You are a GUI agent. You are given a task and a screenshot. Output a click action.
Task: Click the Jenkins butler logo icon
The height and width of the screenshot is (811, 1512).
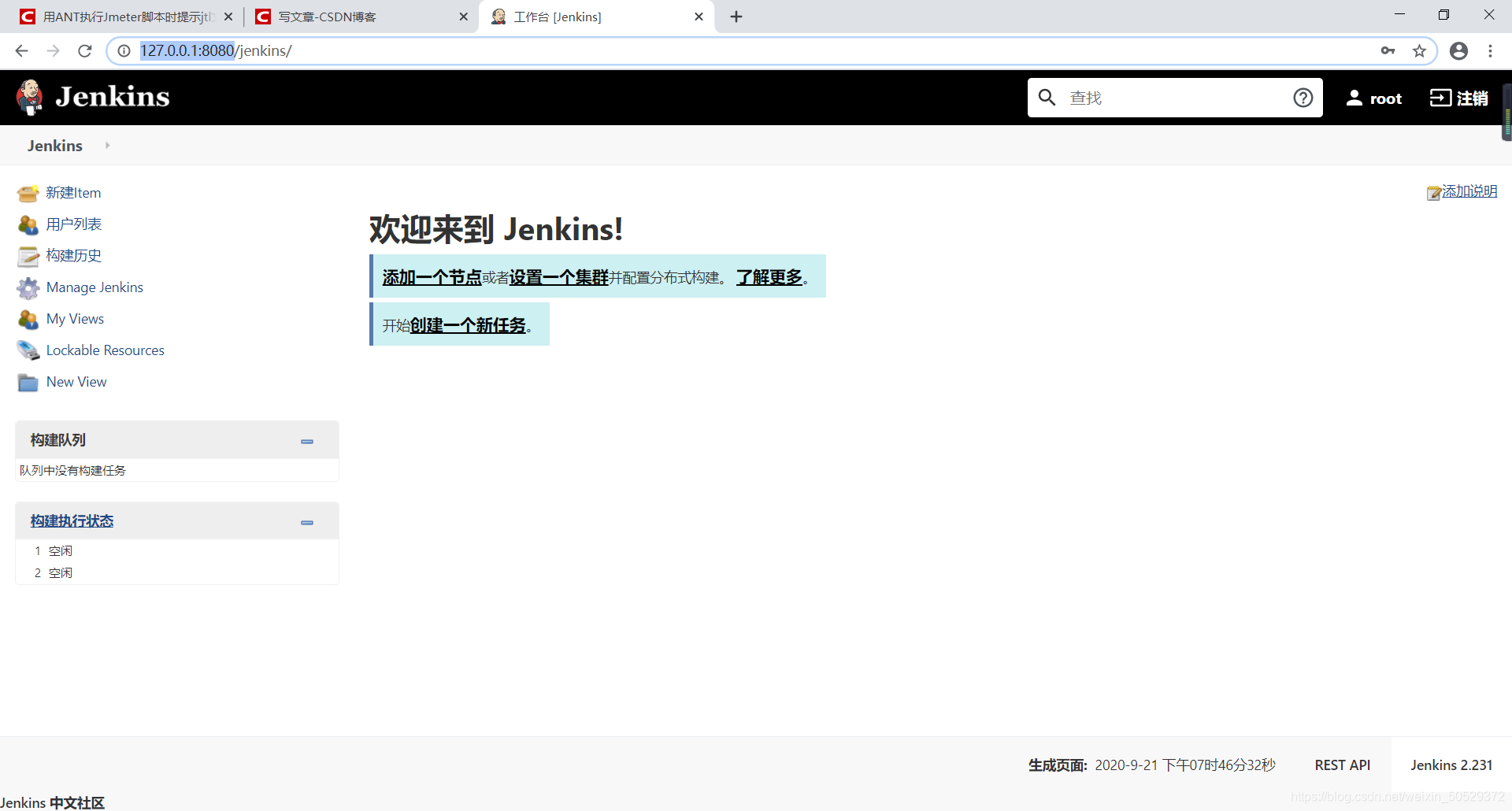(30, 97)
